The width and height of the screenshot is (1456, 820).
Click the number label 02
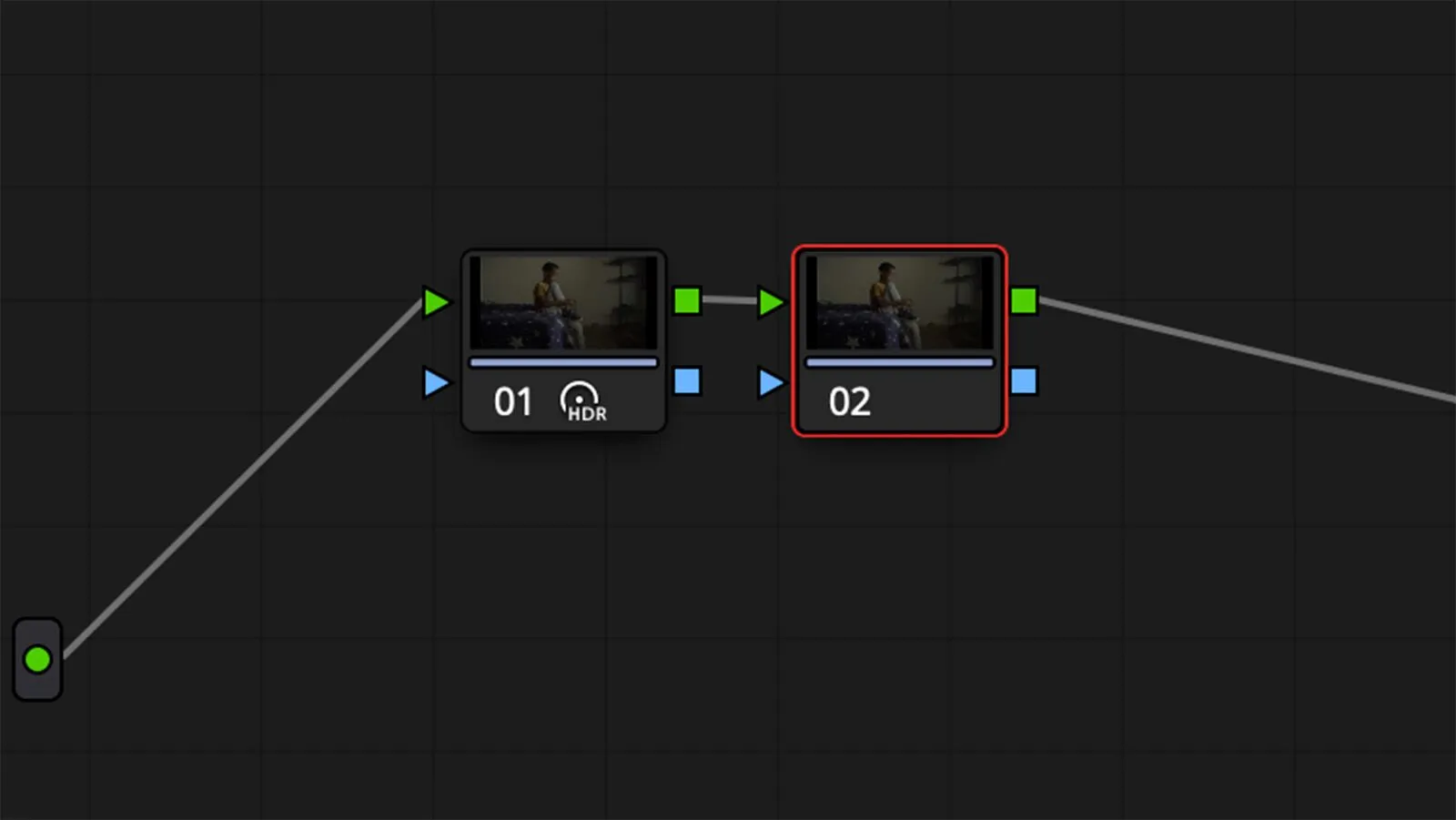(x=849, y=401)
